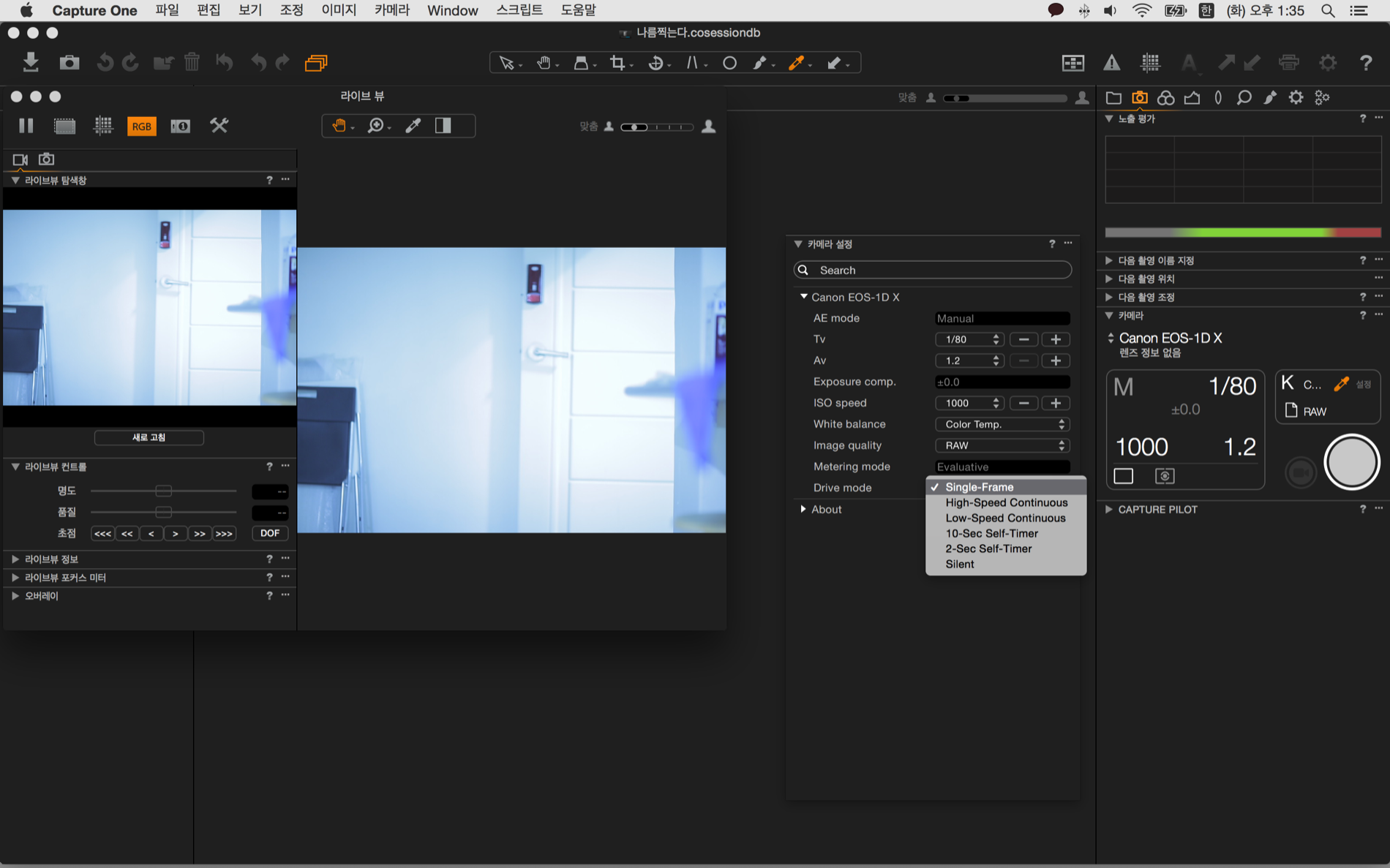
Task: Click the 새로 고침 refresh button
Action: (x=149, y=437)
